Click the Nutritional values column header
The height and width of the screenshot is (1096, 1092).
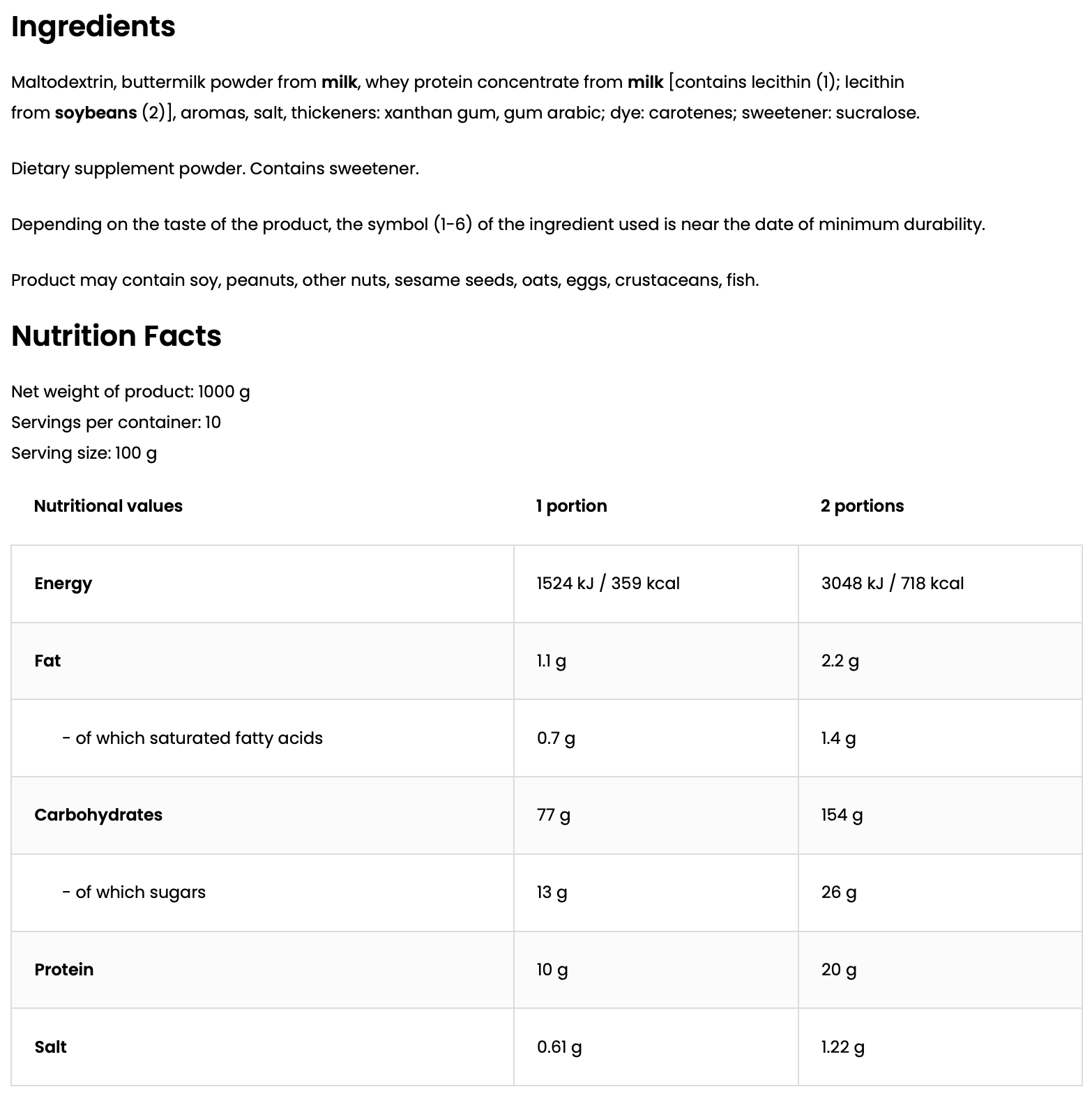pyautogui.click(x=108, y=506)
